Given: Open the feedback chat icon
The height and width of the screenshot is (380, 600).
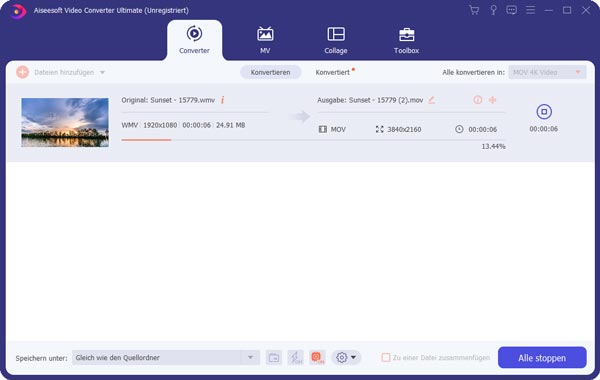Looking at the screenshot, I should tap(511, 10).
